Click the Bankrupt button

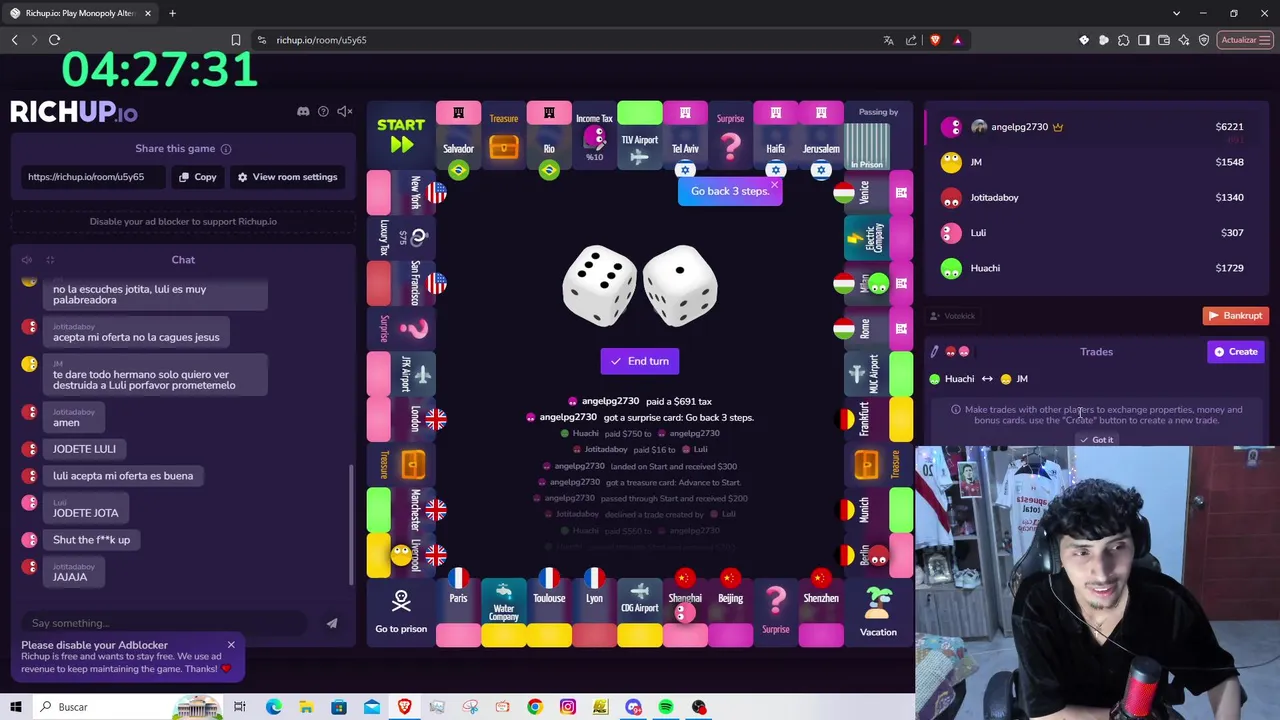pos(1235,316)
